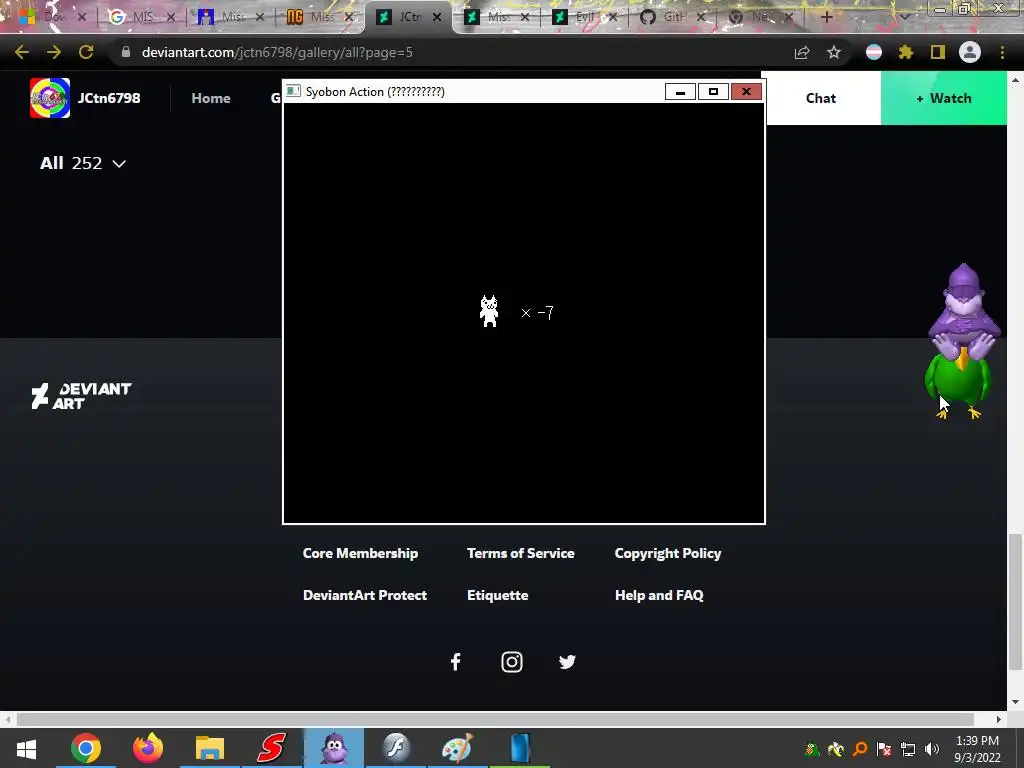Click the vertical page scrollbar thumb
This screenshot has height=768, width=1024.
[x=1014, y=601]
